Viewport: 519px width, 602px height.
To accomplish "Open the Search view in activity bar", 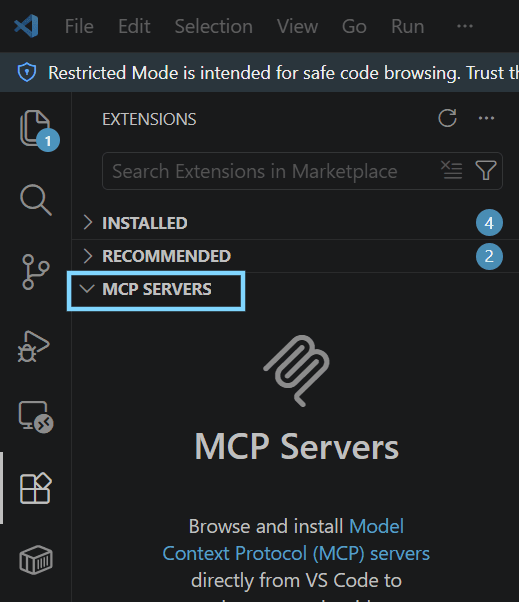I will coord(36,200).
